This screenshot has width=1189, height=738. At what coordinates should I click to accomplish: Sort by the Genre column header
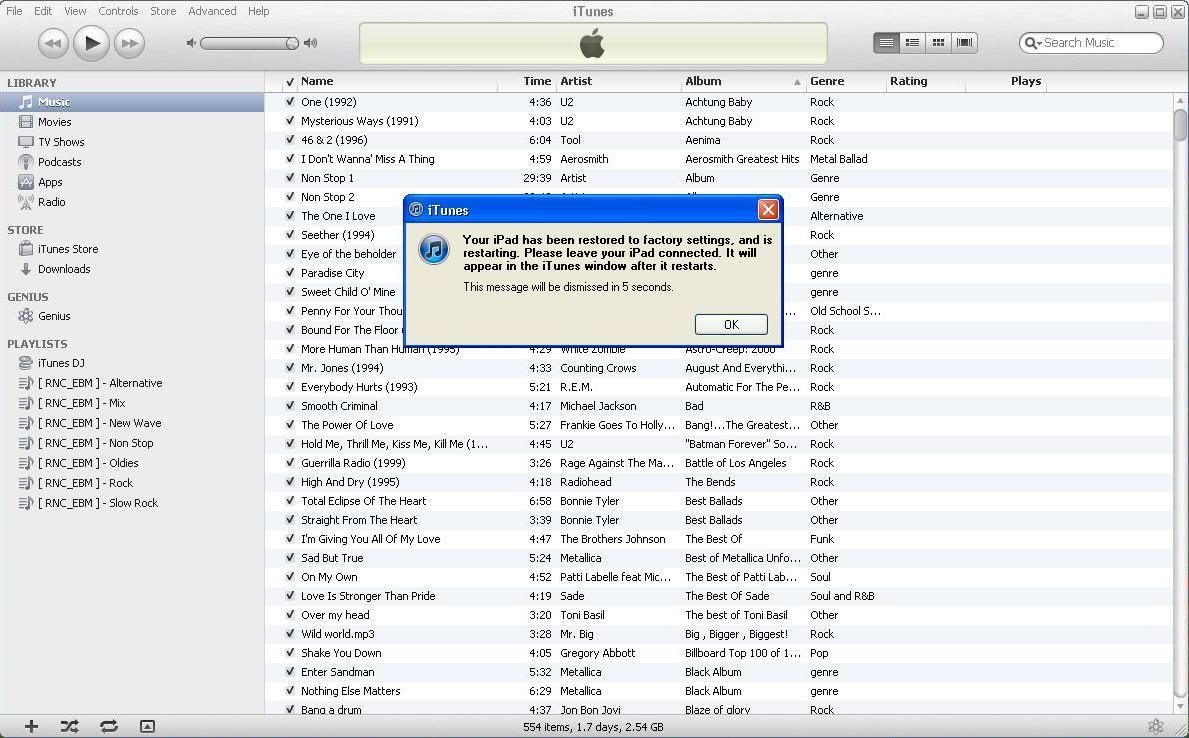[845, 81]
